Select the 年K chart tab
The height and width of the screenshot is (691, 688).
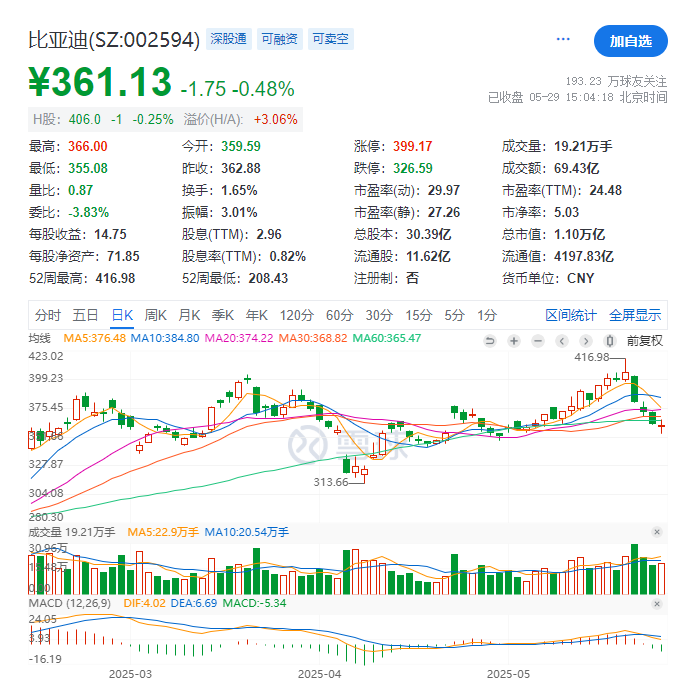(x=257, y=315)
